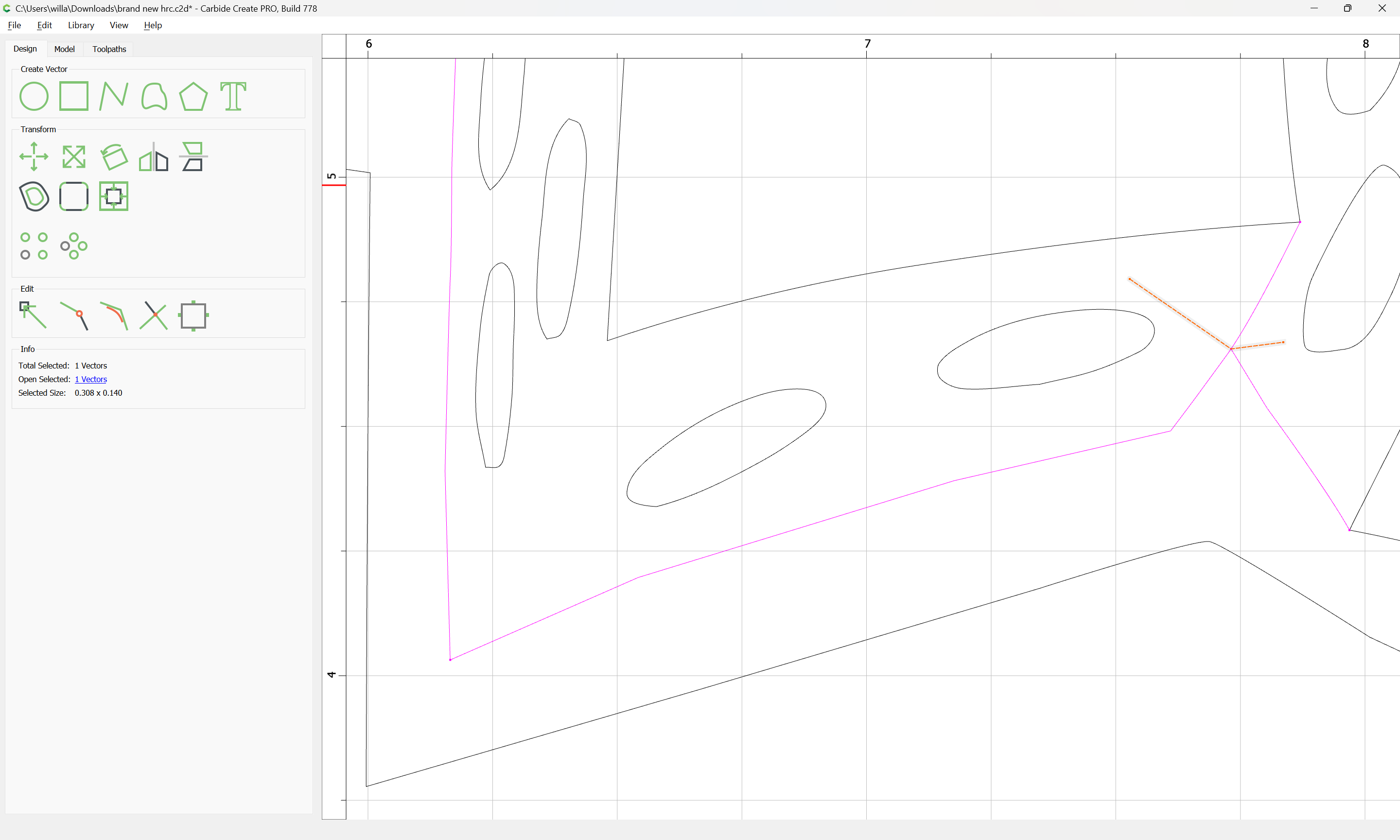Open the Library menu
This screenshot has height=840, width=1400.
(x=81, y=25)
